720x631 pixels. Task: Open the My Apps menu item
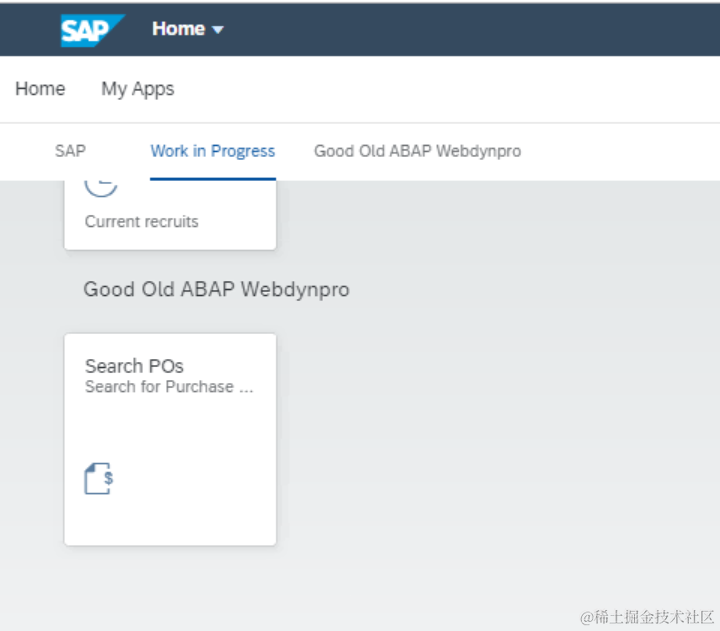tap(138, 89)
